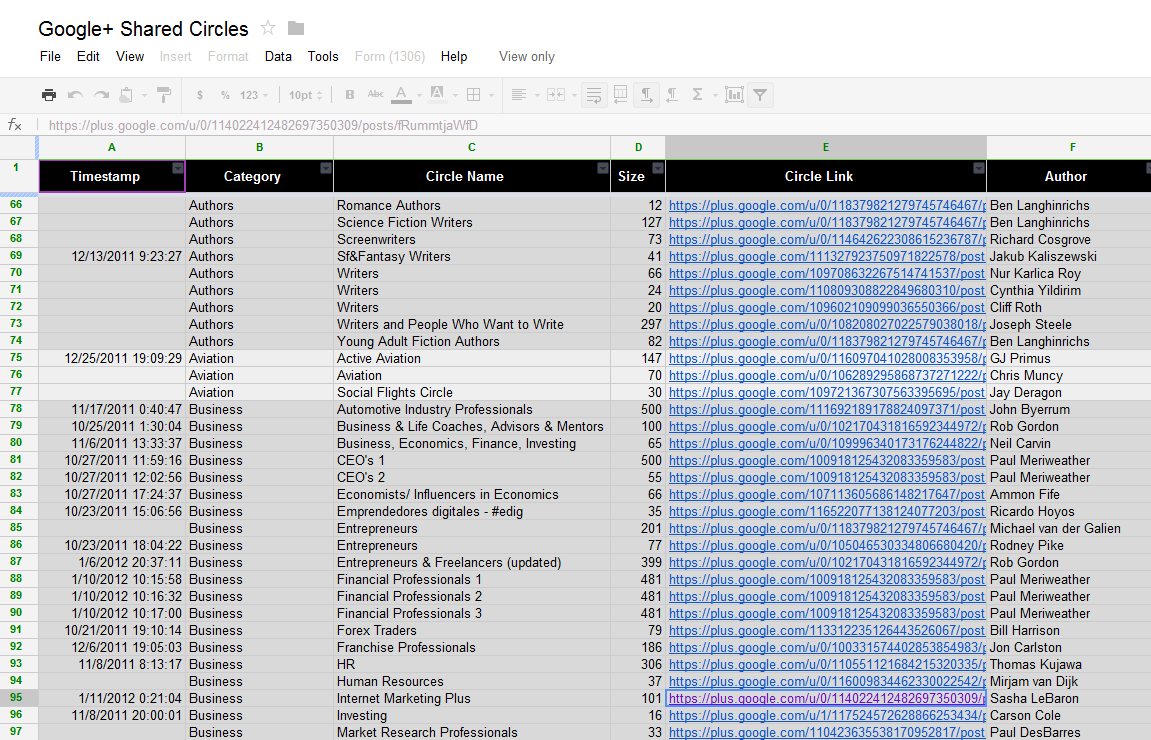Select column C header

coord(471,148)
